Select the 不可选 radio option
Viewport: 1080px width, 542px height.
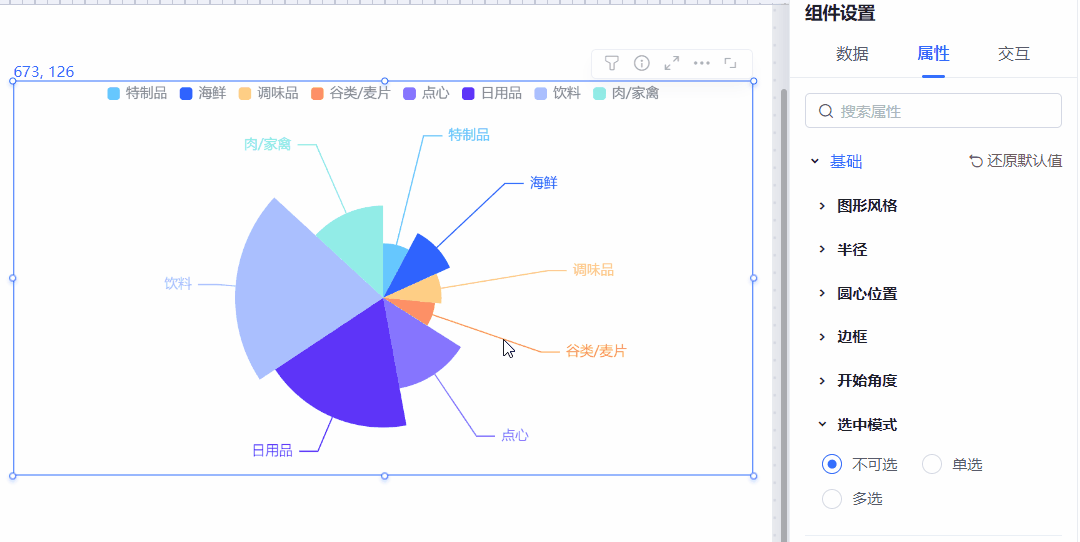pyautogui.click(x=832, y=464)
